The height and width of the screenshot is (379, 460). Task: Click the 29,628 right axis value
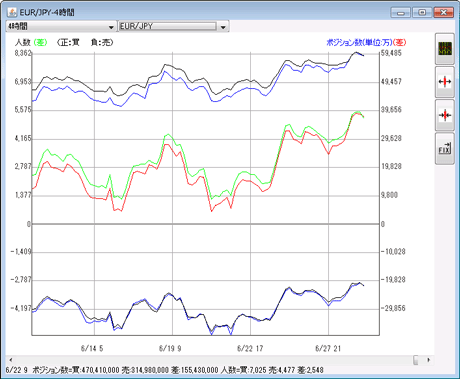tap(391, 138)
